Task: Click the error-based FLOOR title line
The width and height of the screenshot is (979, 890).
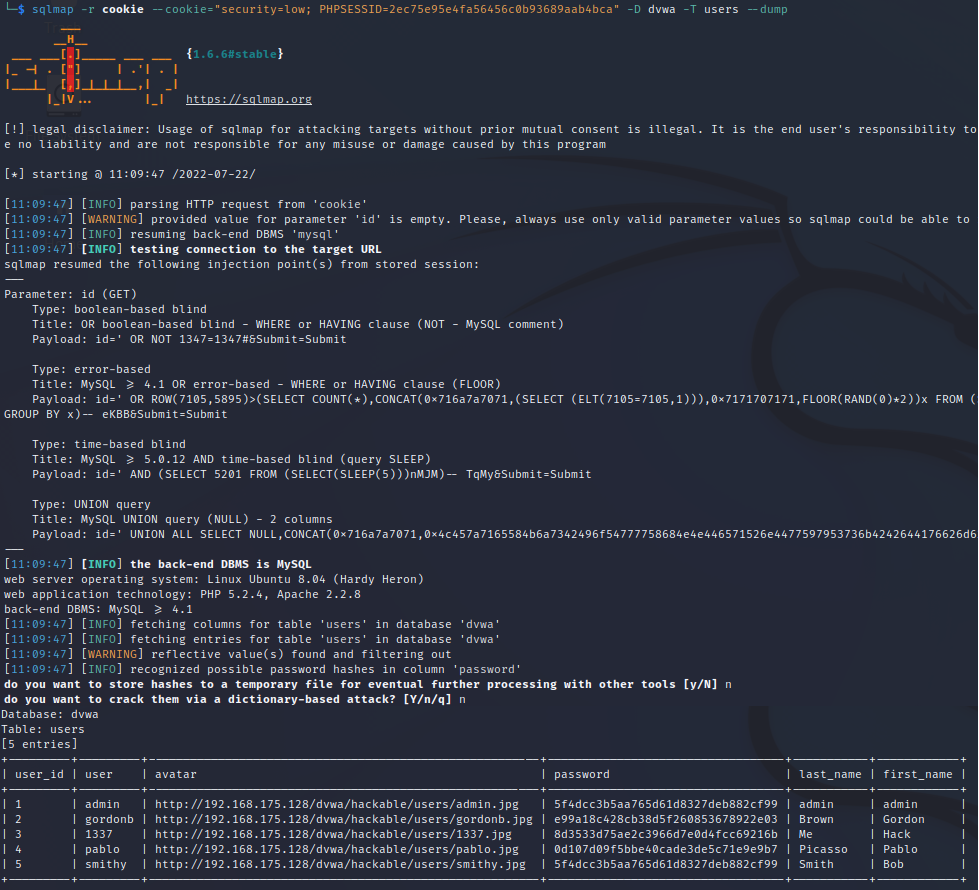Action: point(267,384)
